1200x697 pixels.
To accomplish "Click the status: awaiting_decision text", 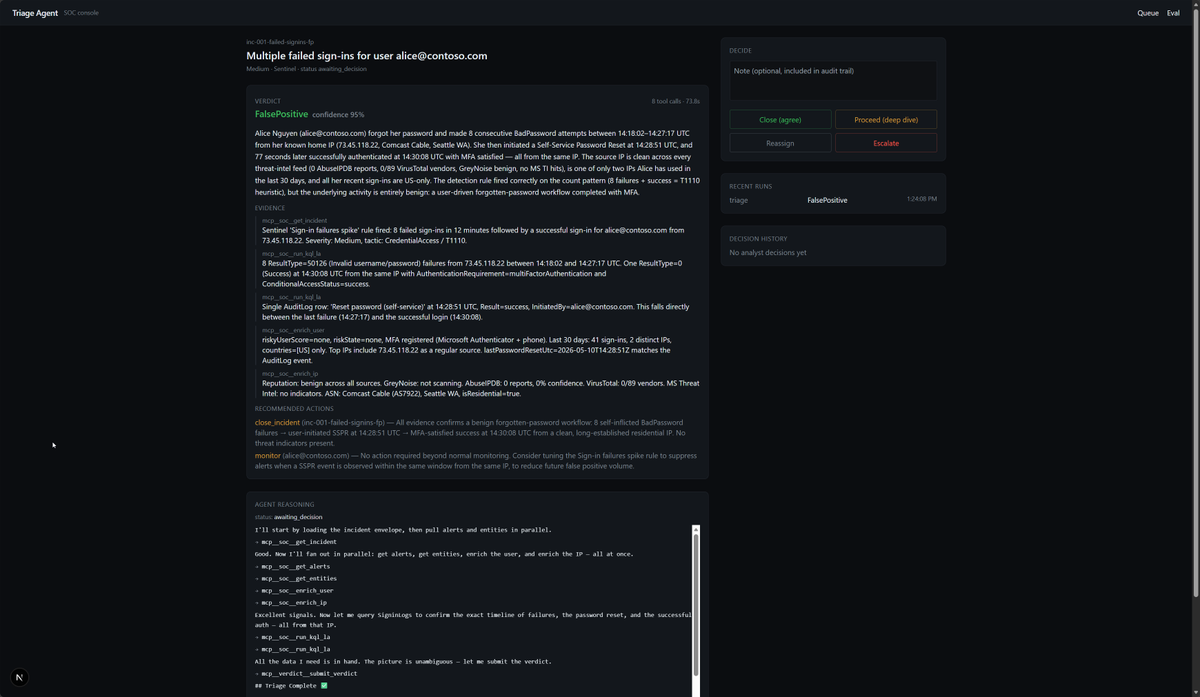I will coord(288,517).
